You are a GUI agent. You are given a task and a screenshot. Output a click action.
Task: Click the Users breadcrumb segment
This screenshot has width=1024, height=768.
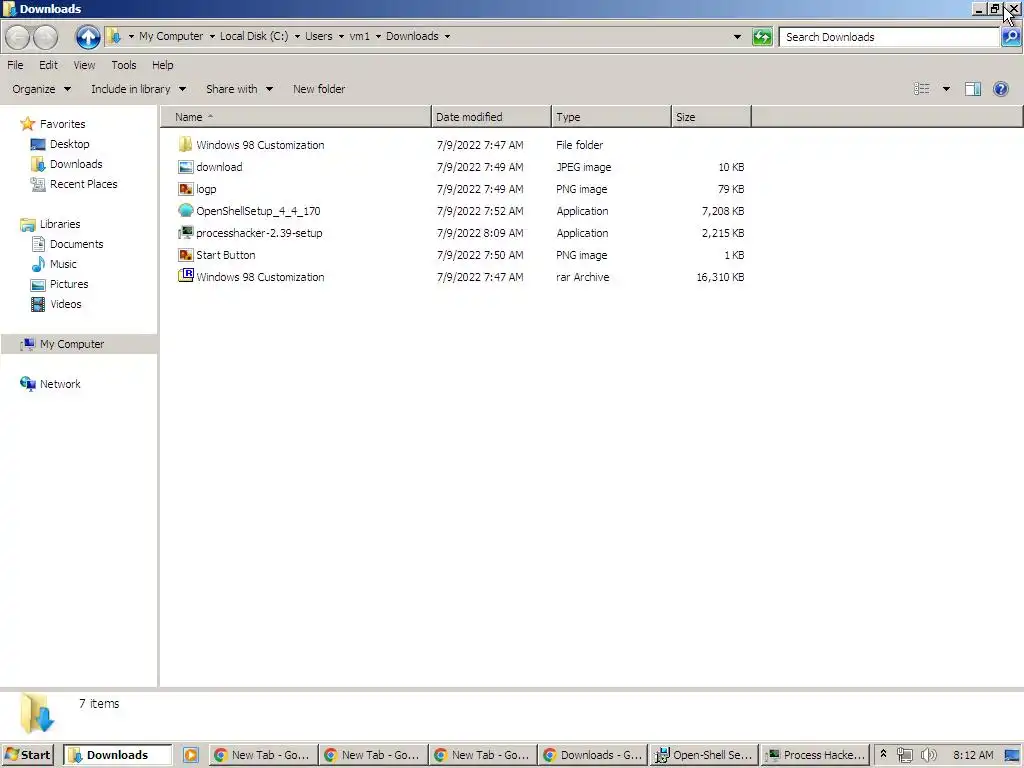click(x=319, y=36)
